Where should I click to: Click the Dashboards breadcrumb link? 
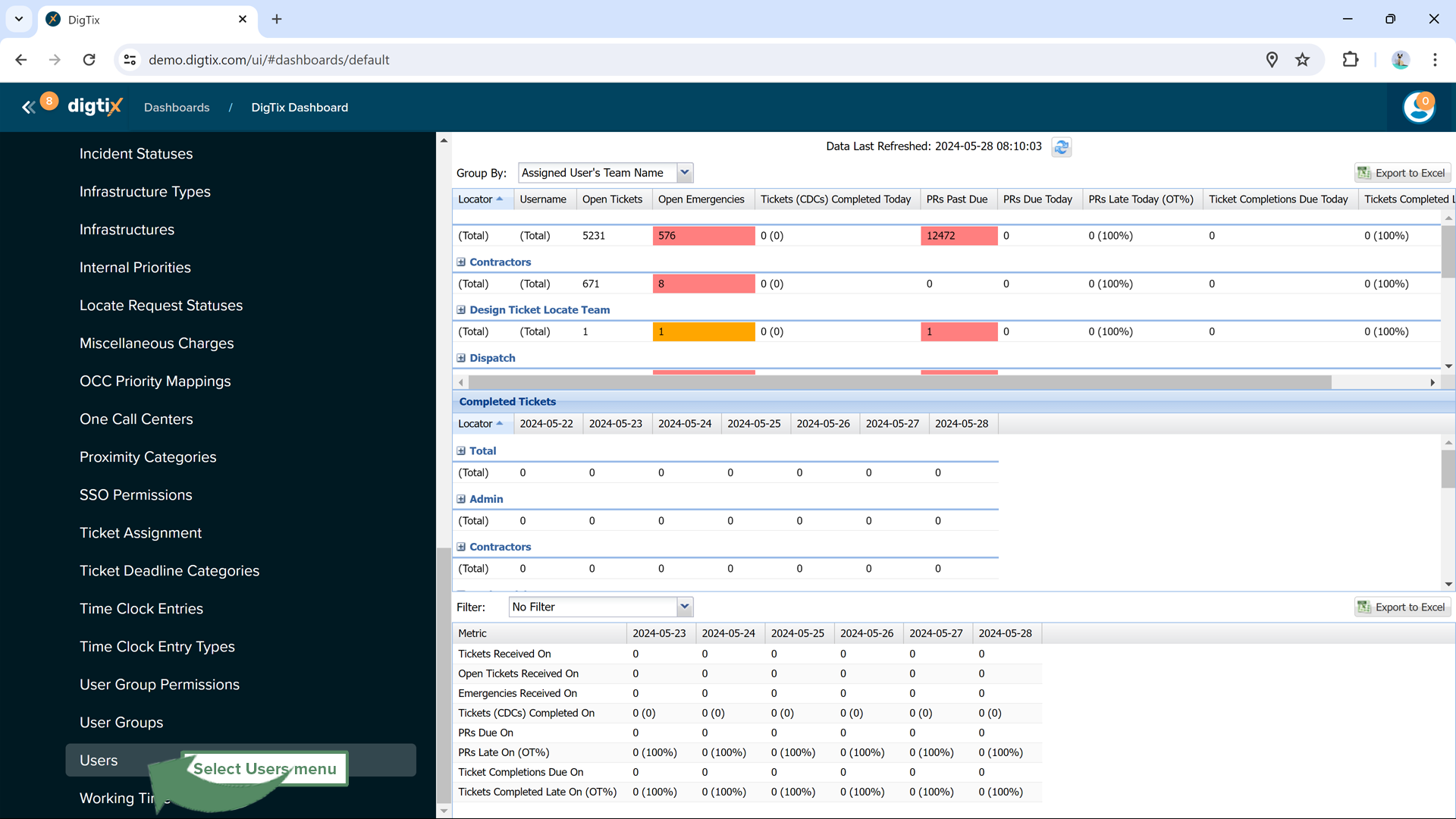177,108
